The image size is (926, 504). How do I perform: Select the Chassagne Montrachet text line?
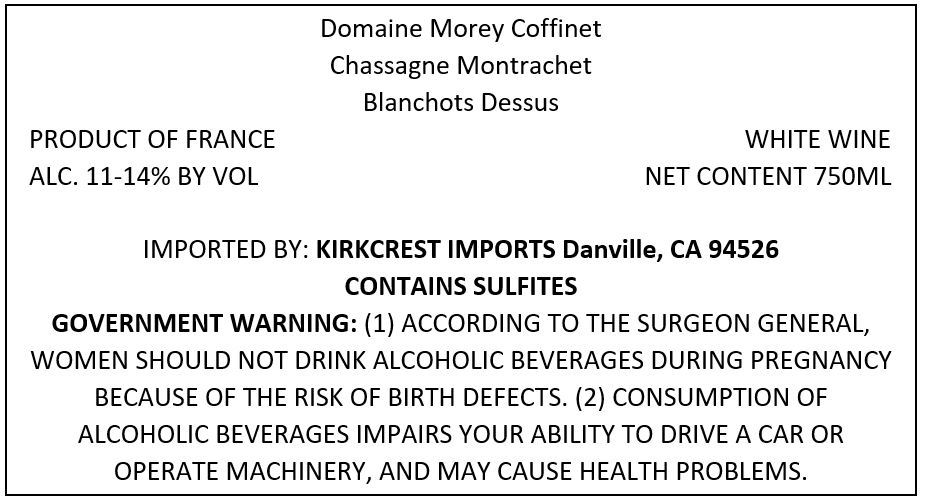tap(461, 66)
